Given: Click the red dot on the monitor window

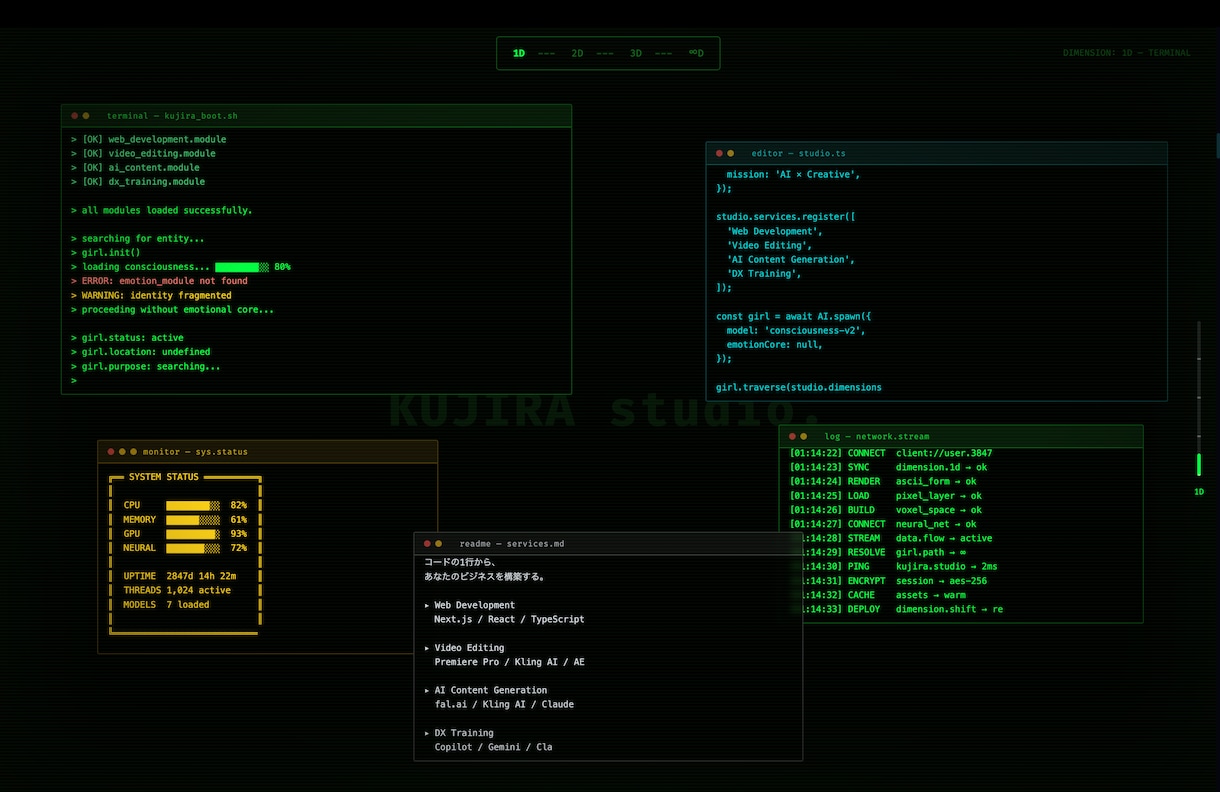Looking at the screenshot, I should click(x=110, y=452).
